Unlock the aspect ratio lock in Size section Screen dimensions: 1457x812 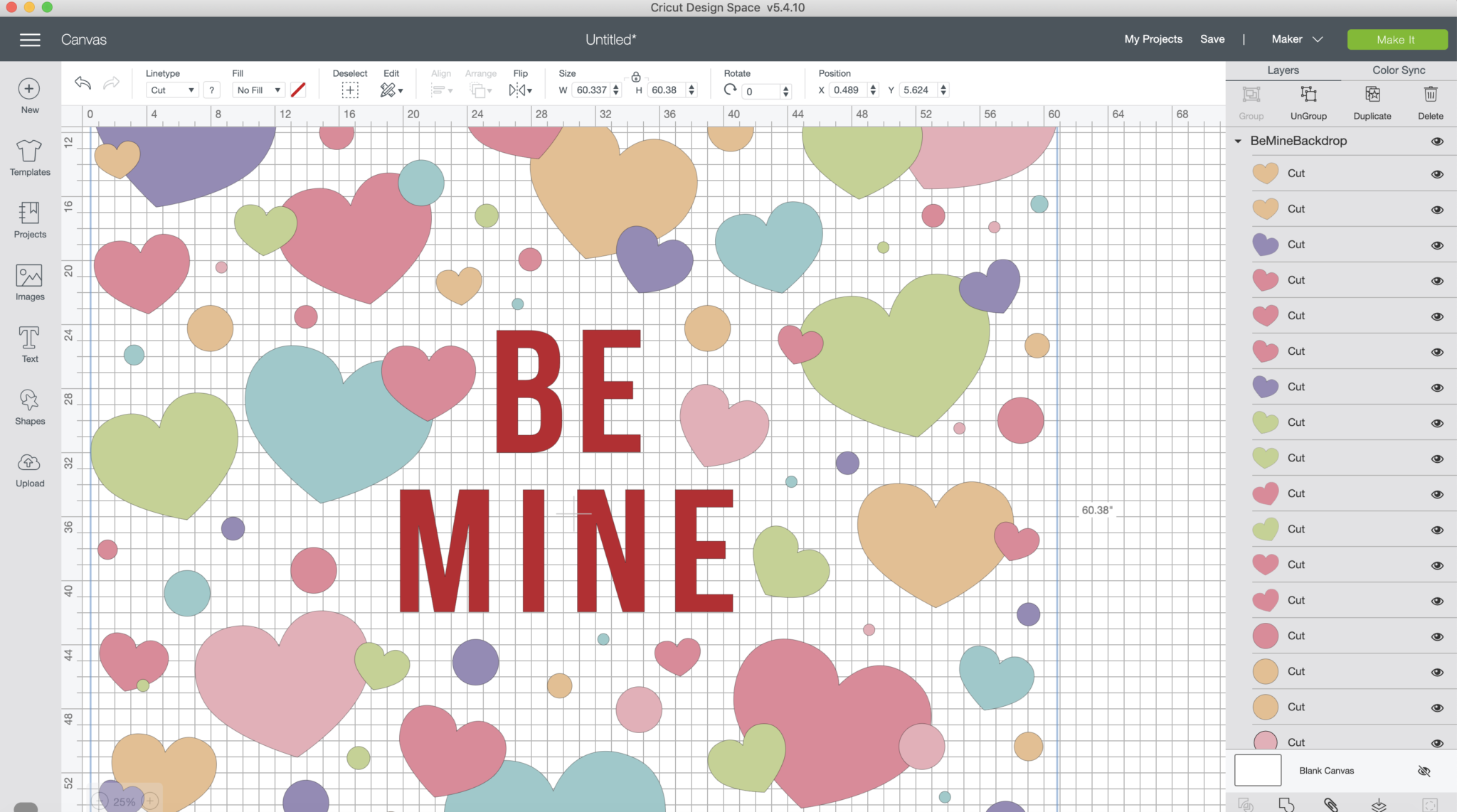point(635,76)
